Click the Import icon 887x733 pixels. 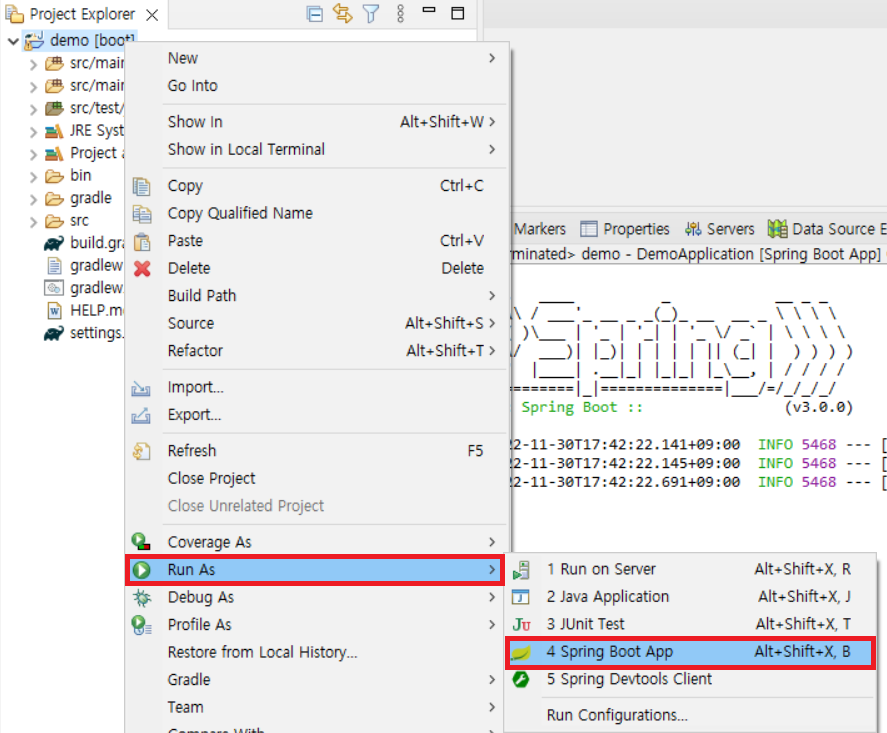(x=141, y=388)
